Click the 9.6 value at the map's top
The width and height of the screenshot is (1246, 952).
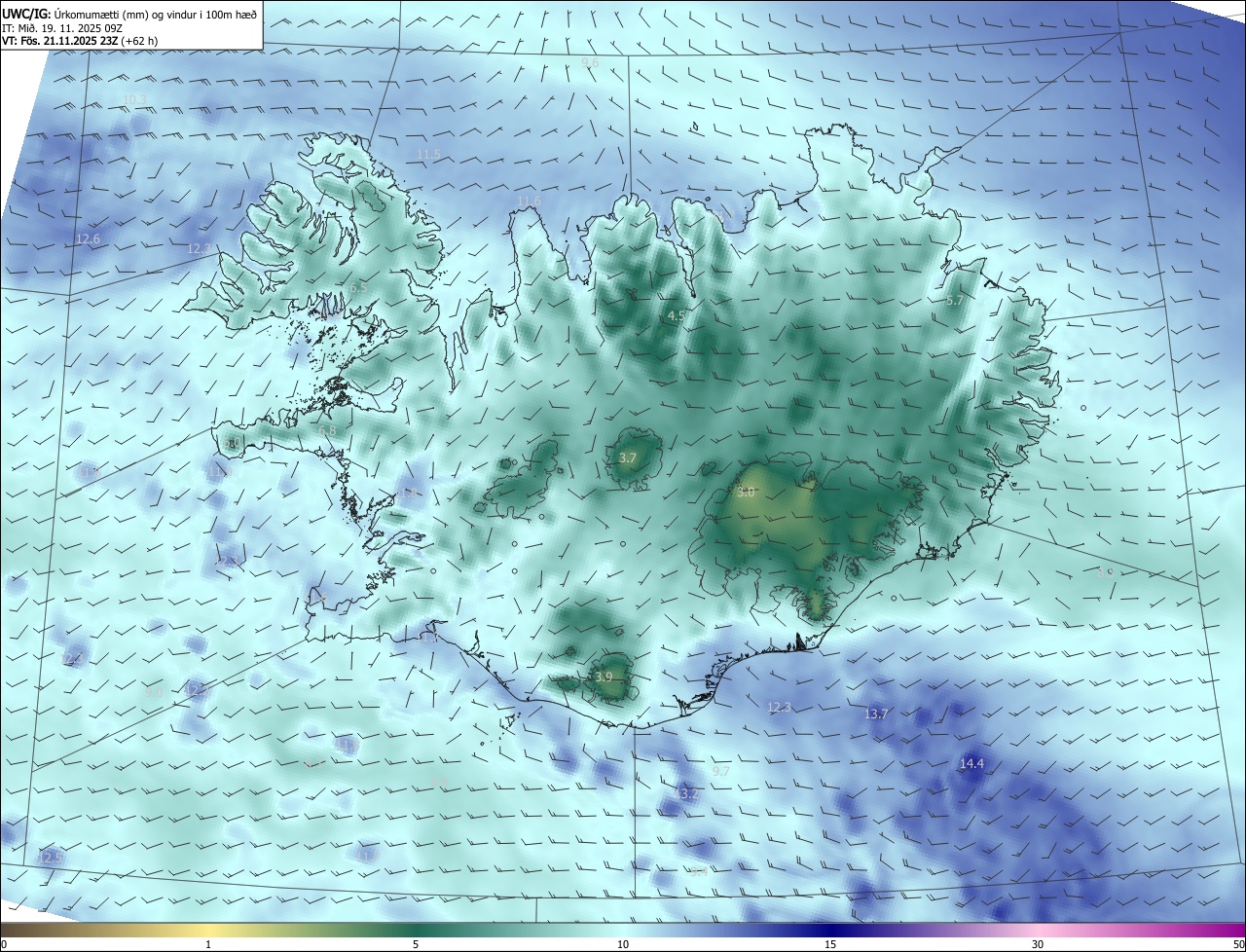click(590, 62)
